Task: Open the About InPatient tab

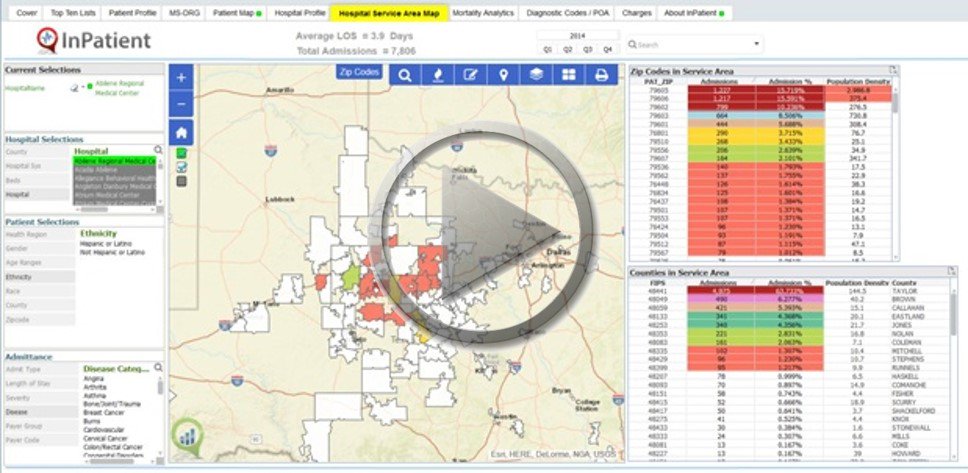Action: (x=695, y=13)
